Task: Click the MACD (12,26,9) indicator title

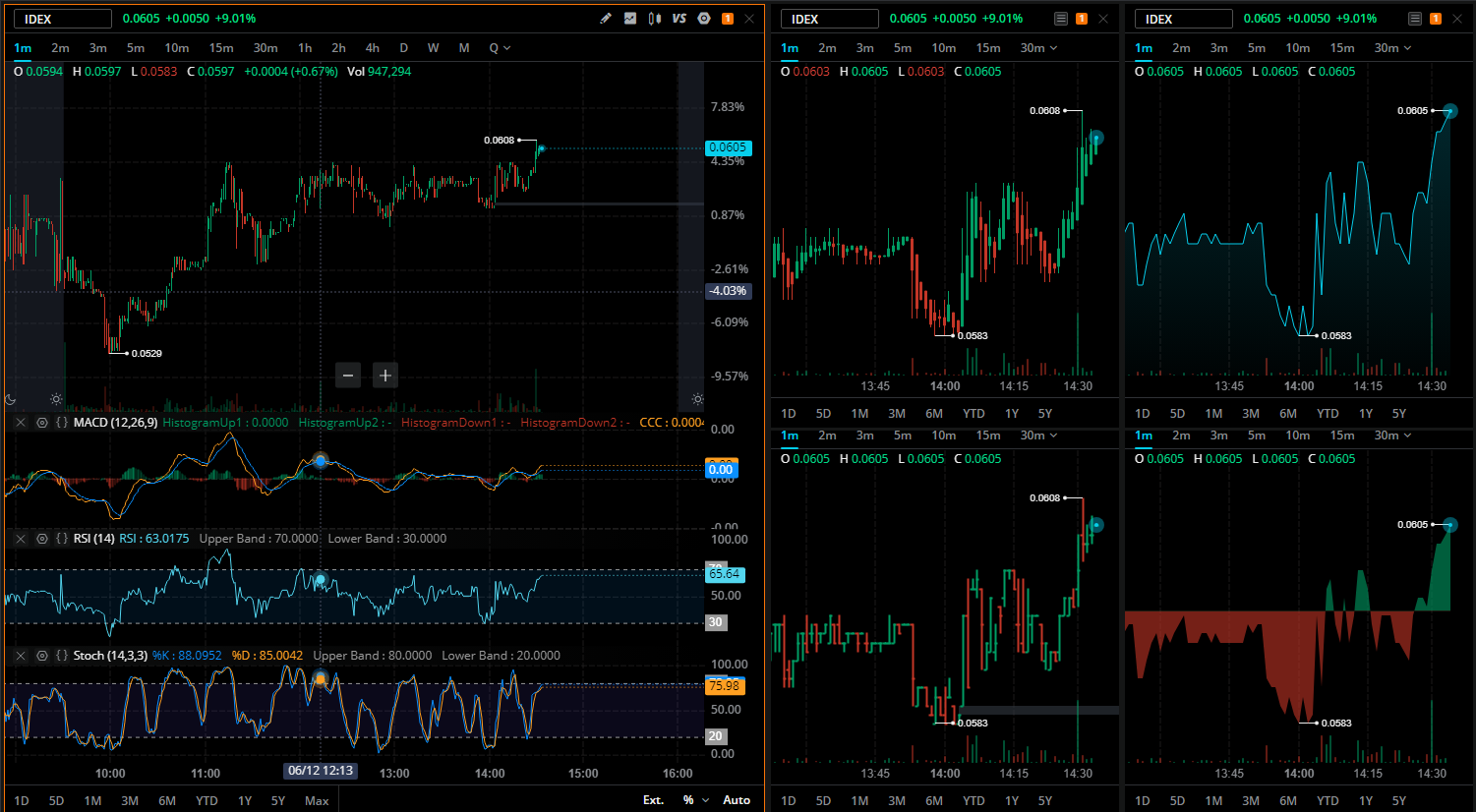Action: (x=115, y=423)
